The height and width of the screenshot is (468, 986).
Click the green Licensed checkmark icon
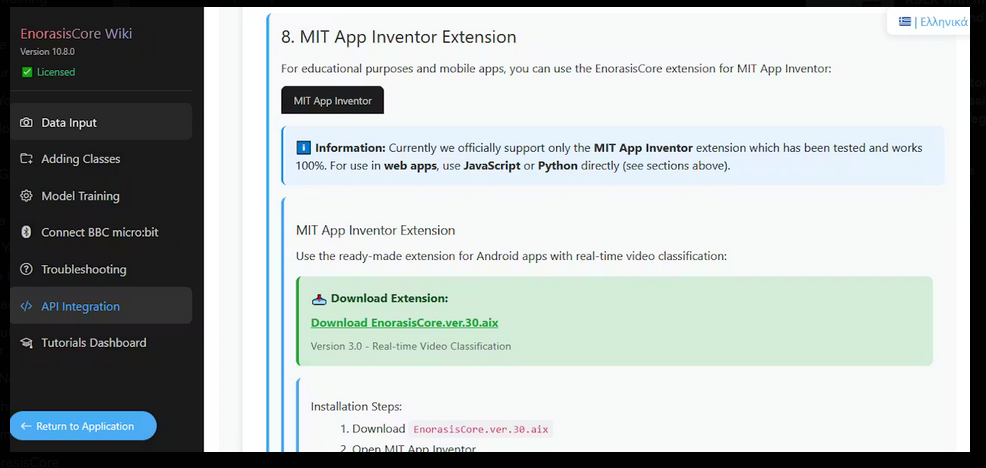[26, 72]
